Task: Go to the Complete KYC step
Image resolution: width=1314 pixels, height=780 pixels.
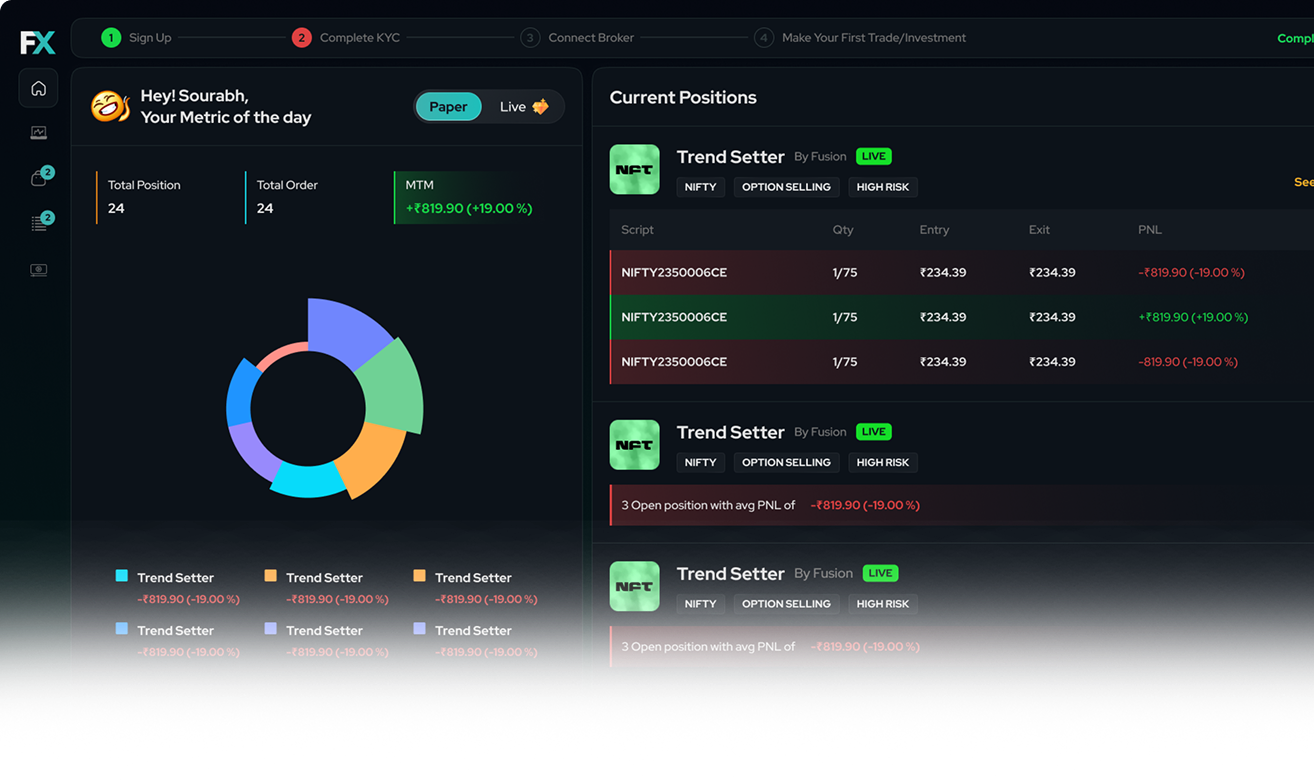Action: pyautogui.click(x=346, y=38)
